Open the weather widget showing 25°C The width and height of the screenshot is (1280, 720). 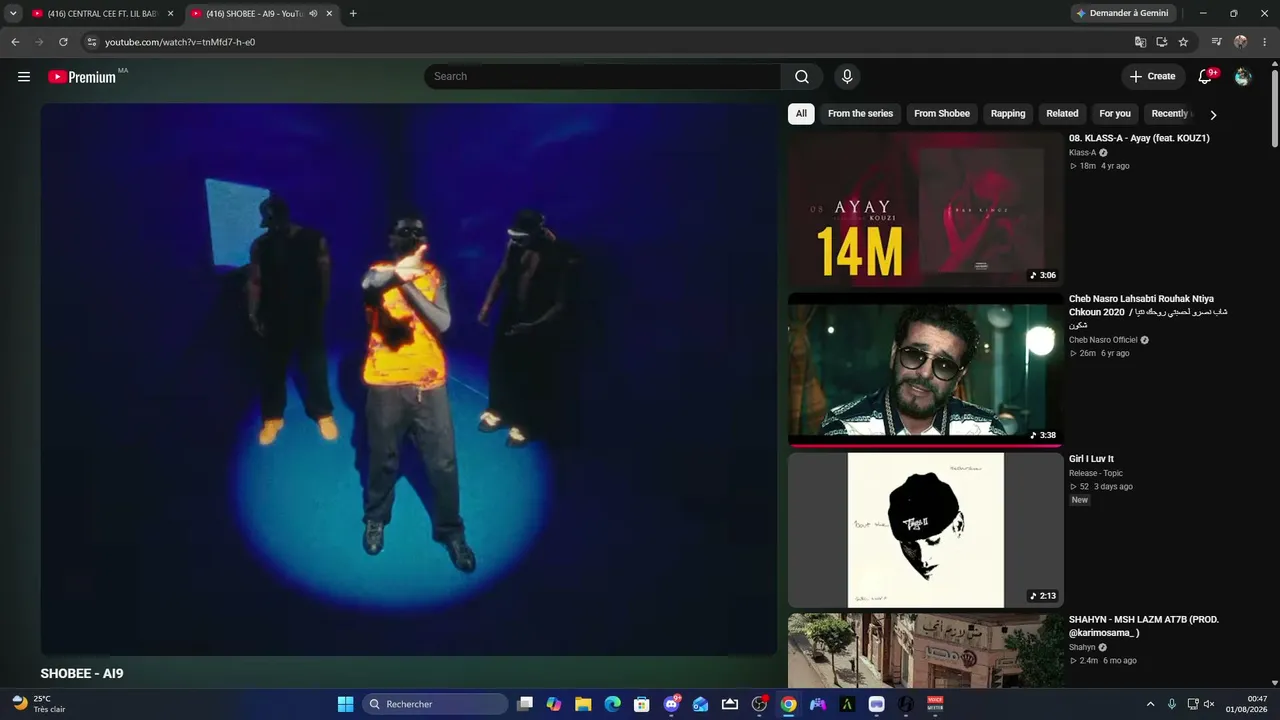click(x=39, y=704)
